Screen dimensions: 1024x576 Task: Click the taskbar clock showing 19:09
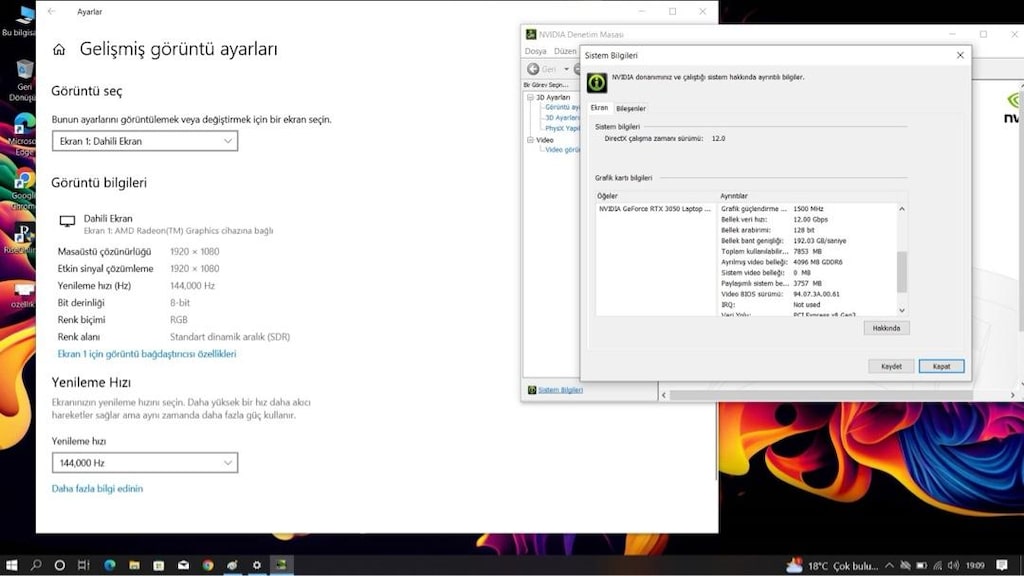pyautogui.click(x=975, y=566)
